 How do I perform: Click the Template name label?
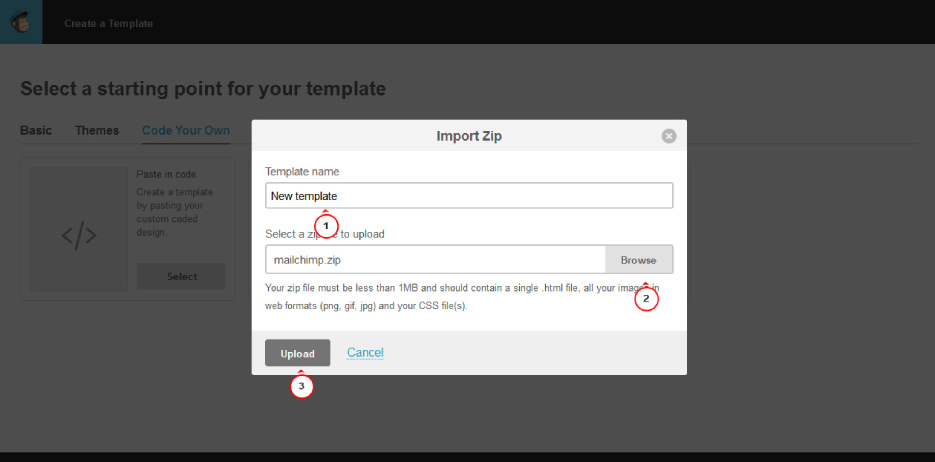tap(302, 172)
